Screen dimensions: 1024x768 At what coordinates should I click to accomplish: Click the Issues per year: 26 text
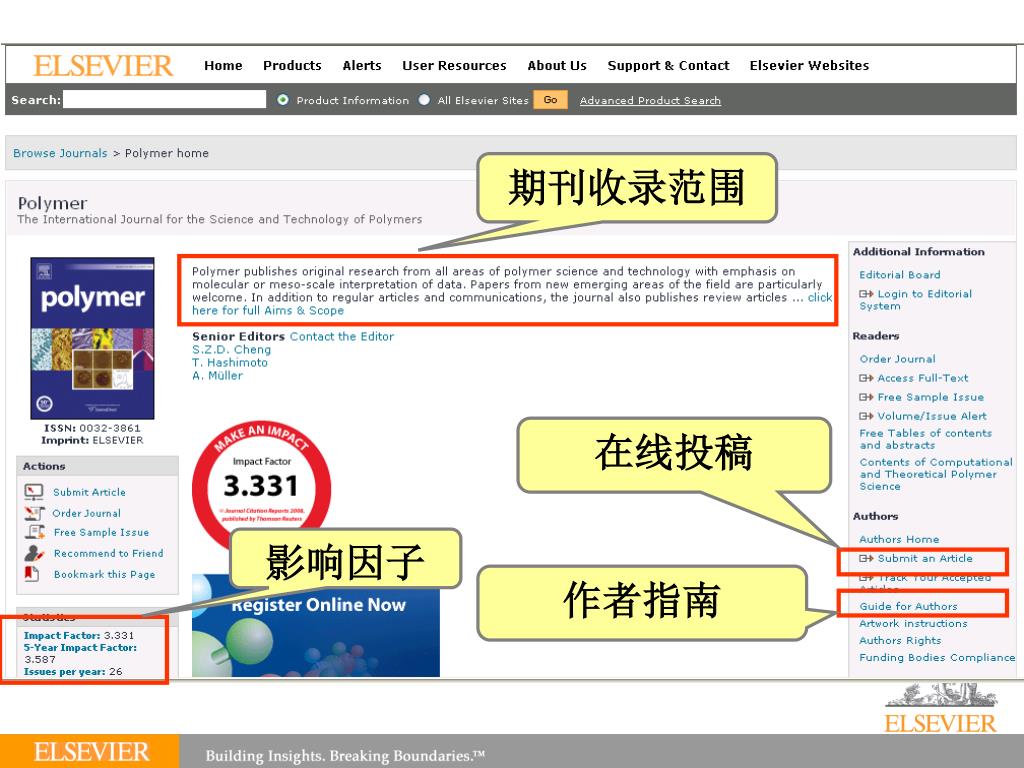(72, 671)
